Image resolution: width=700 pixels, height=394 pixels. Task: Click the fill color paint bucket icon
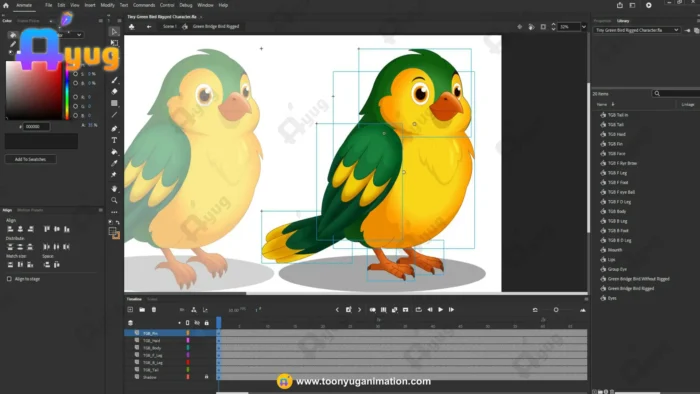click(x=12, y=35)
